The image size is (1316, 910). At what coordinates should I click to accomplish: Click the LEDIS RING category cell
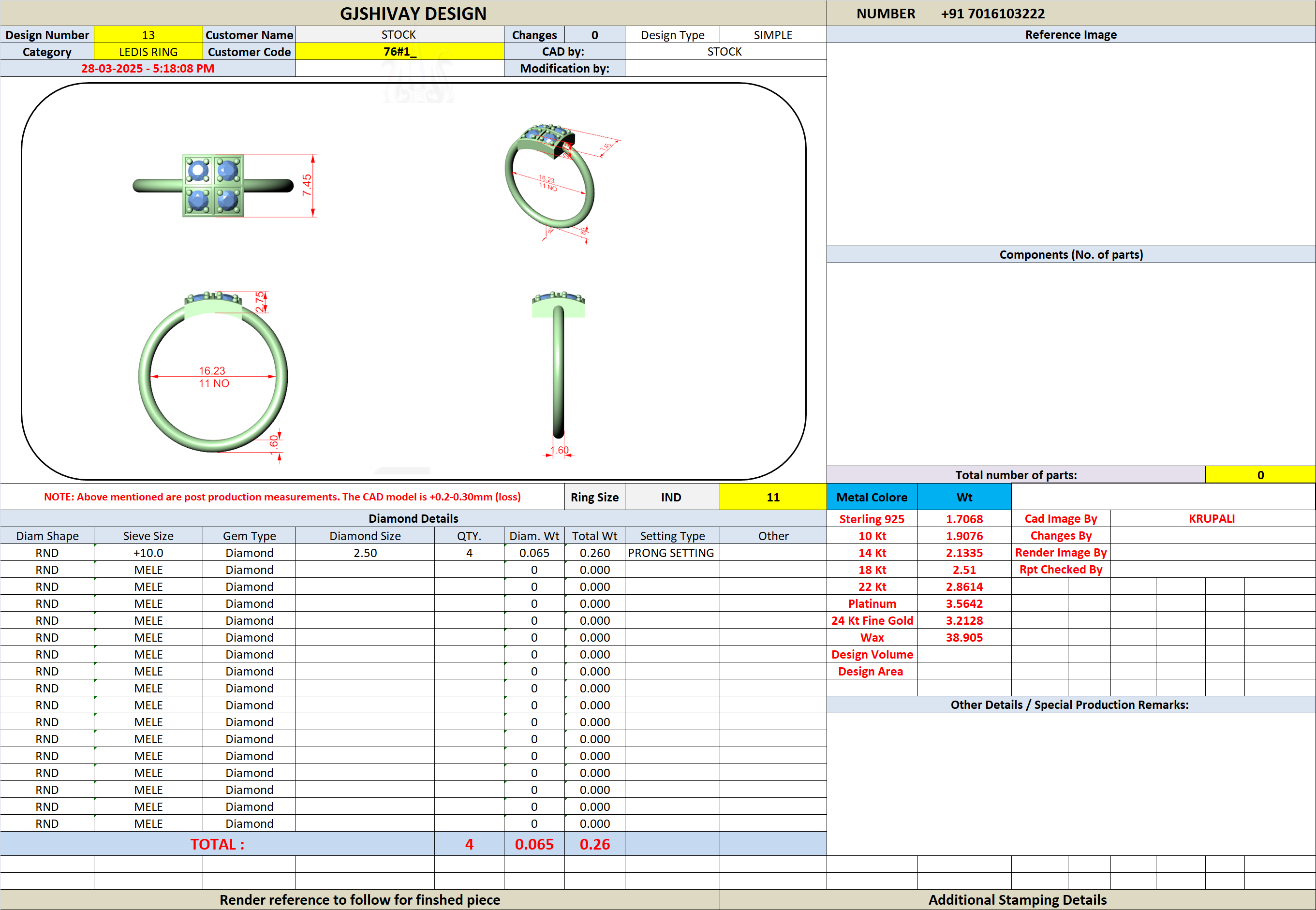[148, 52]
